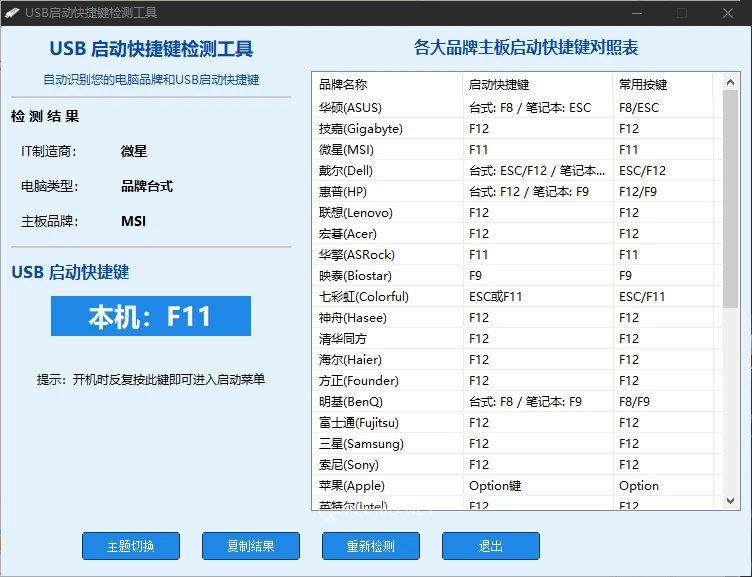The width and height of the screenshot is (752, 577).
Task: Click the 电脑类型 value 品牌台式
Action: click(147, 186)
